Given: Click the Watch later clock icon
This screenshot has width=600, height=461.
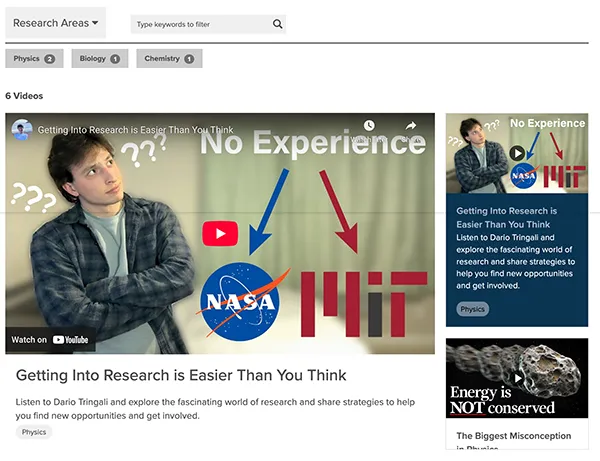Looking at the screenshot, I should click(x=369, y=125).
